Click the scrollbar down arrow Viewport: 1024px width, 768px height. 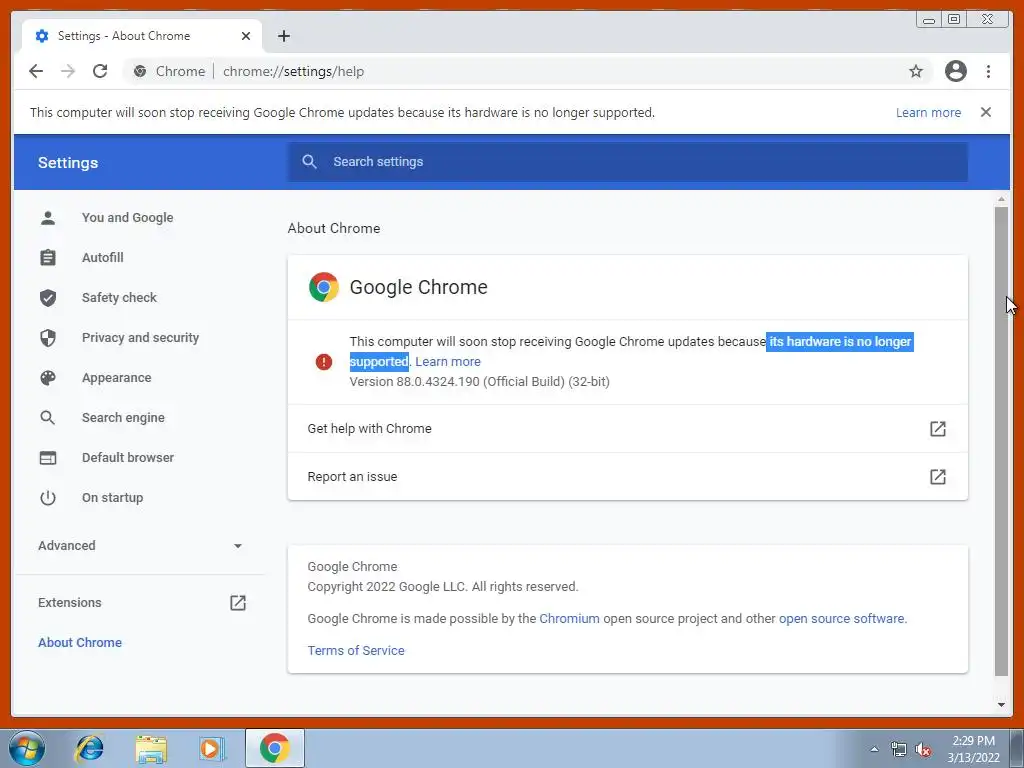1001,705
